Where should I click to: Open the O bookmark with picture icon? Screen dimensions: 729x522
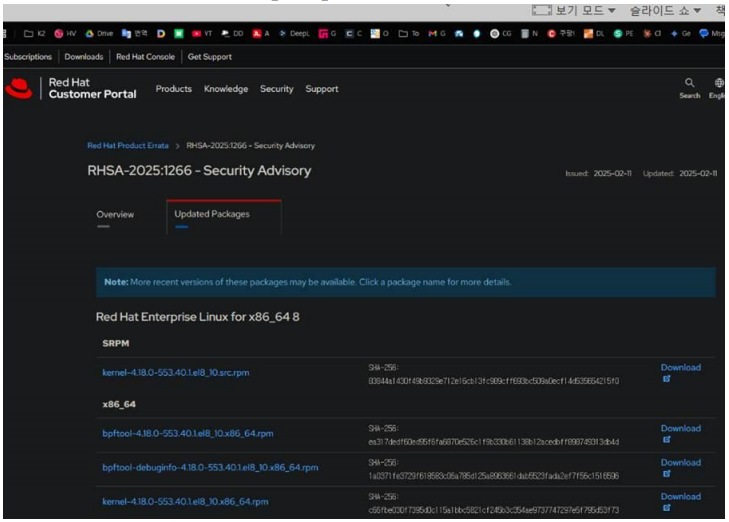click(x=379, y=33)
